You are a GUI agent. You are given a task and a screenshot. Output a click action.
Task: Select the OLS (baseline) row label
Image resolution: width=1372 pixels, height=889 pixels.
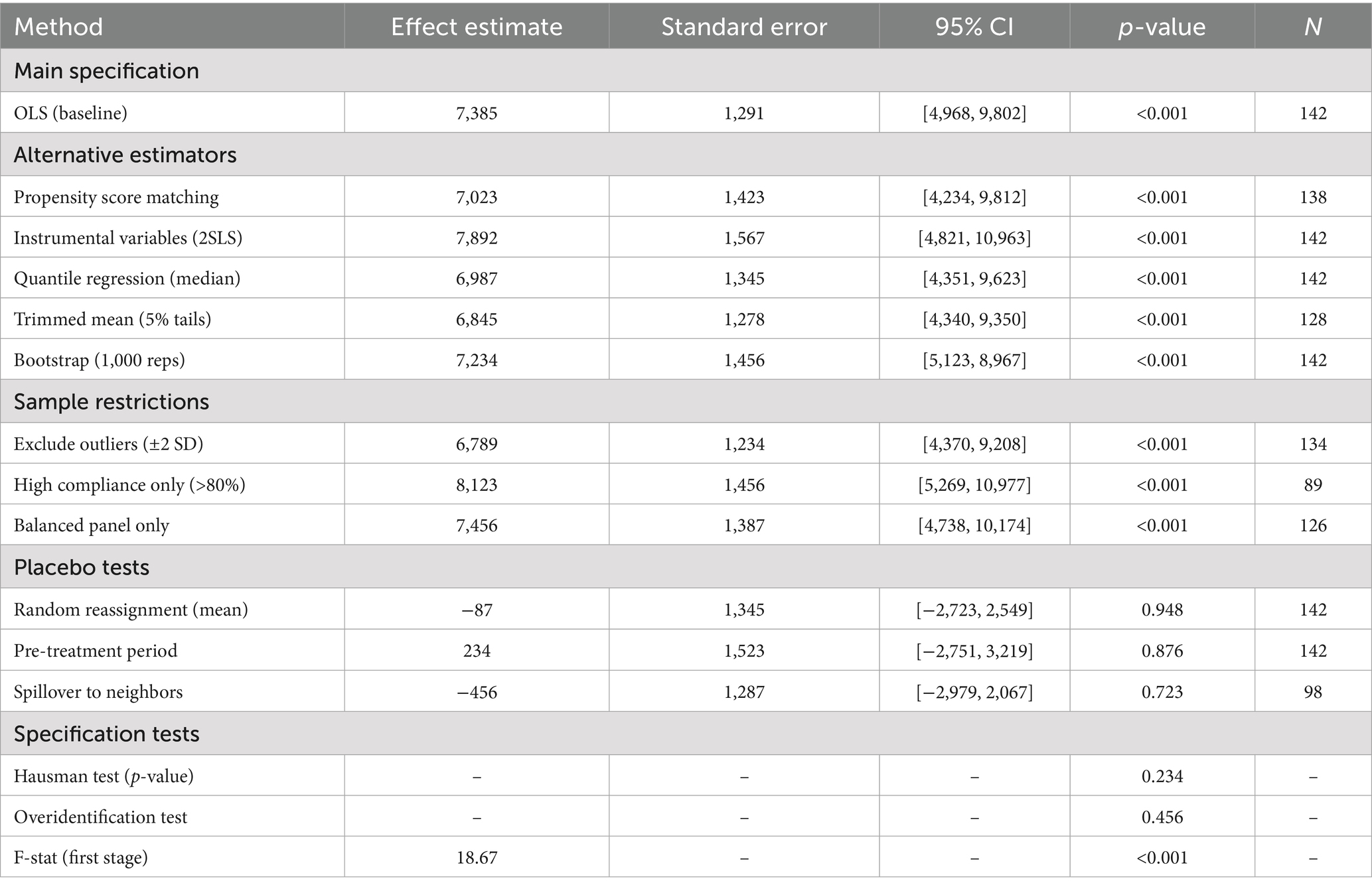(70, 113)
